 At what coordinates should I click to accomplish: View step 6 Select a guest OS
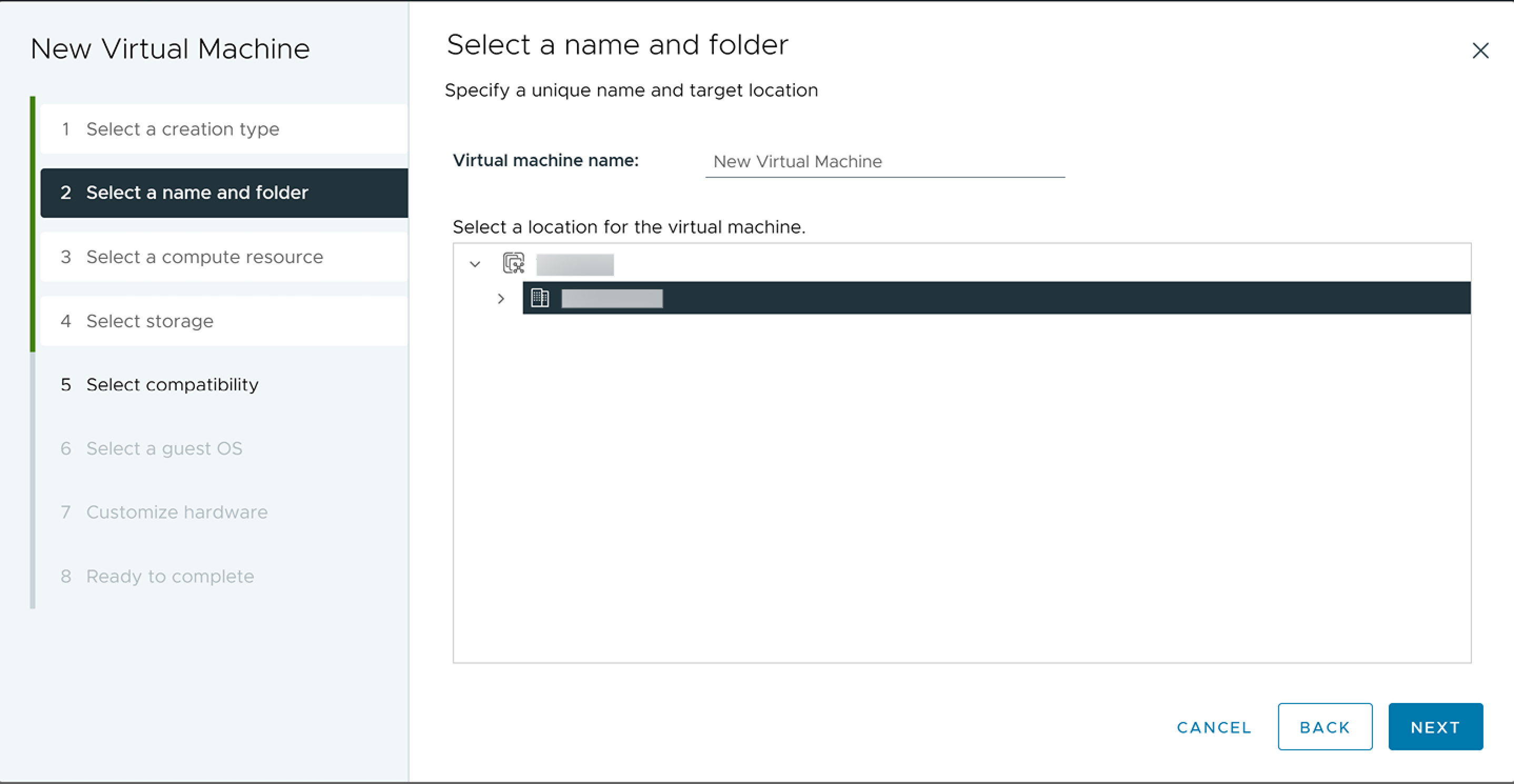click(x=165, y=448)
